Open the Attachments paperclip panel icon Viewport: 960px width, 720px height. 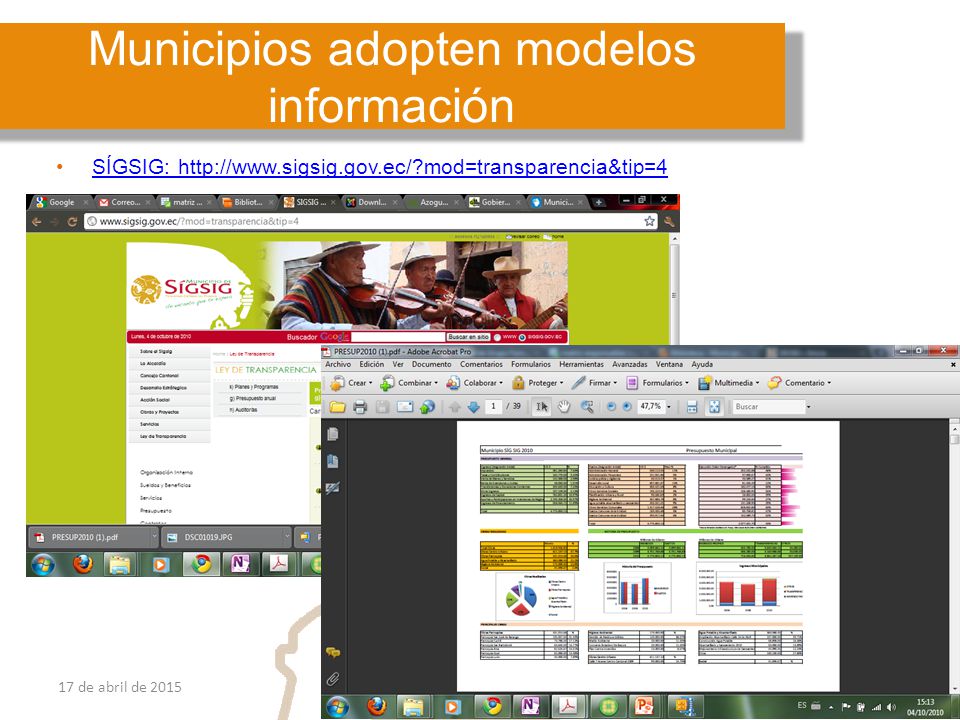(x=332, y=679)
